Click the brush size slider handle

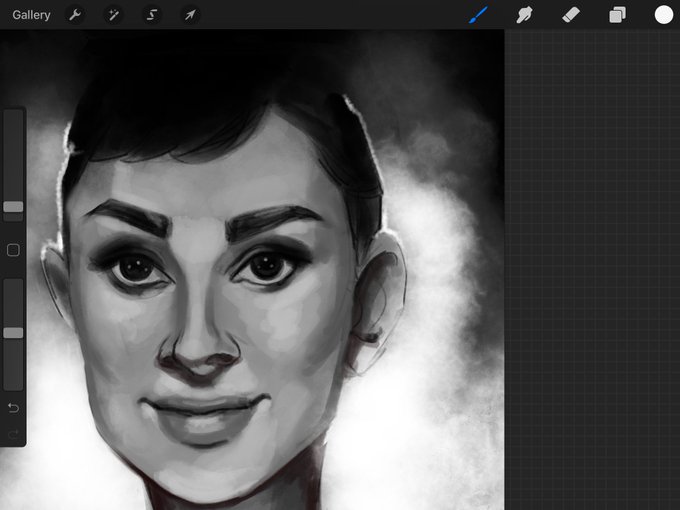point(13,207)
